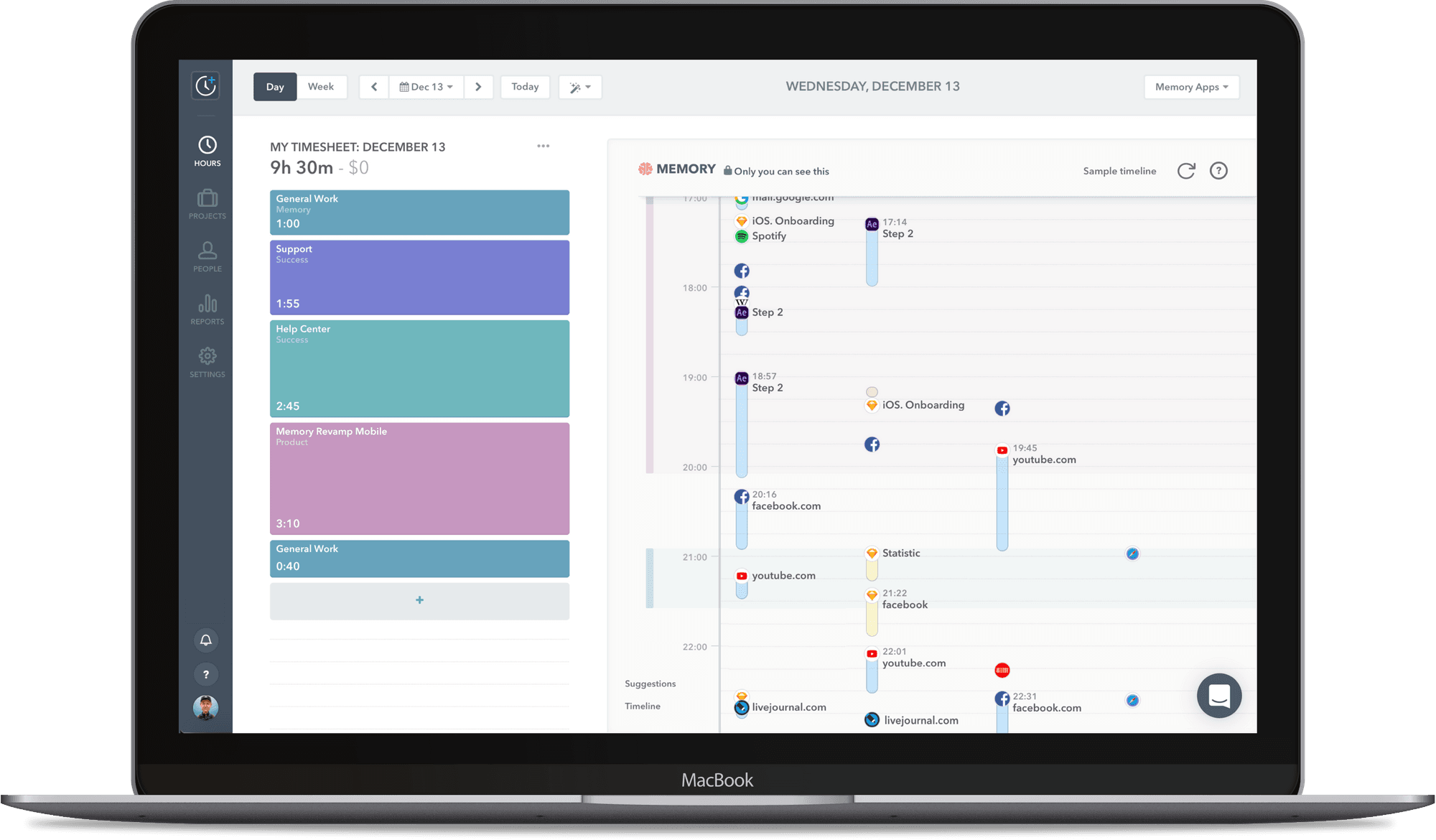
Task: Open the Dec 13 date picker
Action: coord(426,87)
